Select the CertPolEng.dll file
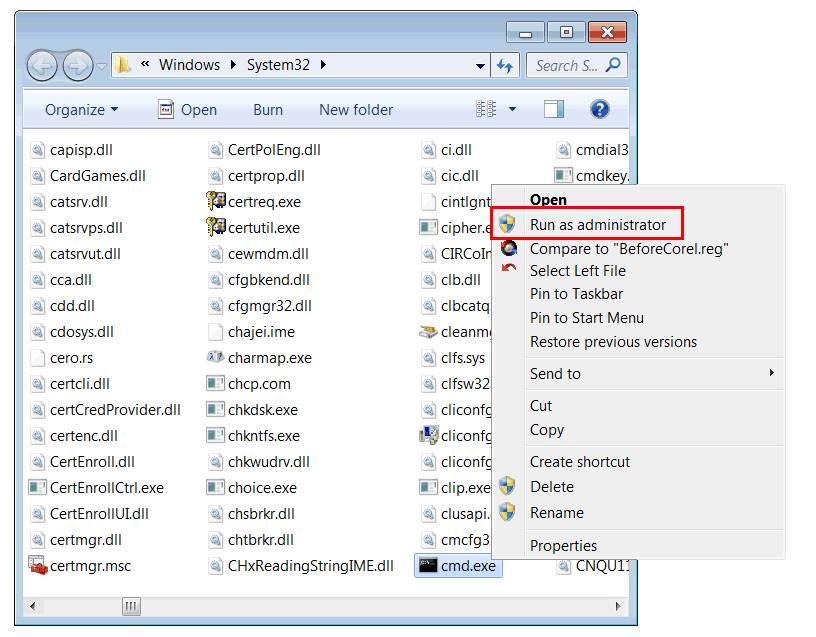The image size is (816, 637). pos(264,150)
